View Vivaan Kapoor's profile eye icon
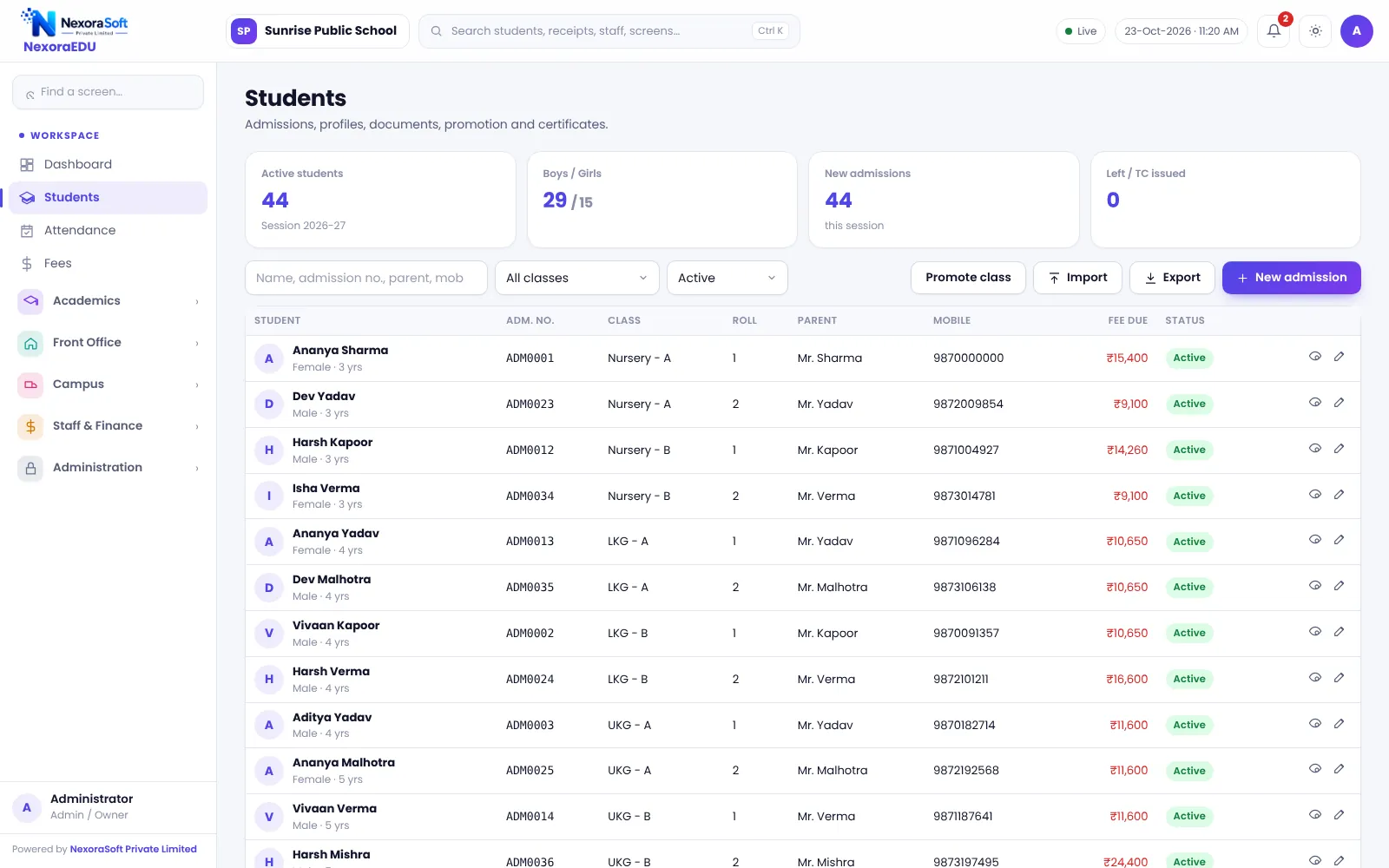The image size is (1389, 868). (x=1315, y=632)
